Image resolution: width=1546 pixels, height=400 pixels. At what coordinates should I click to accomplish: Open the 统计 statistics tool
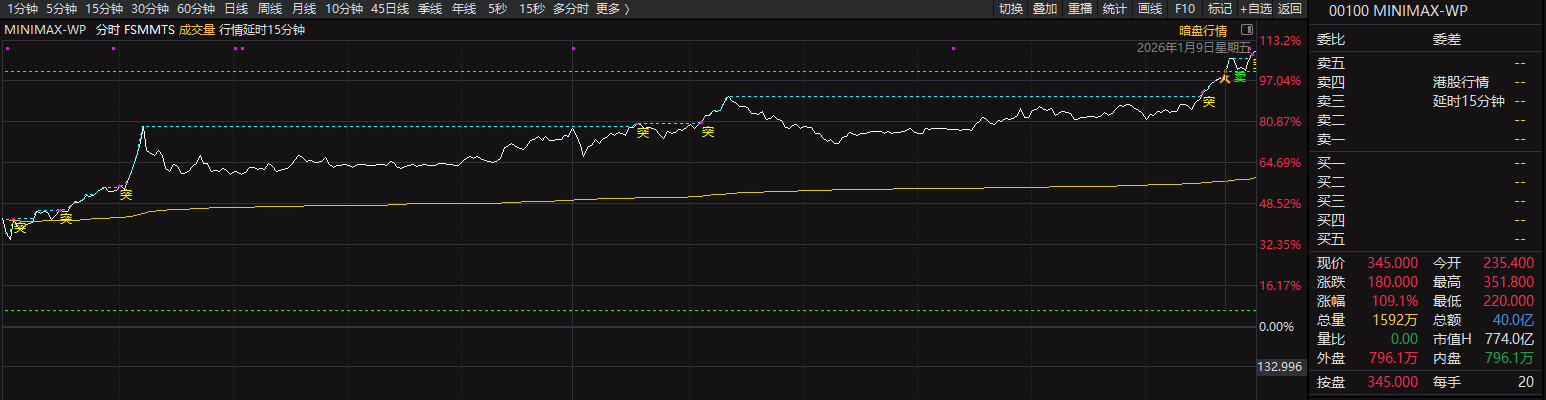(1114, 9)
